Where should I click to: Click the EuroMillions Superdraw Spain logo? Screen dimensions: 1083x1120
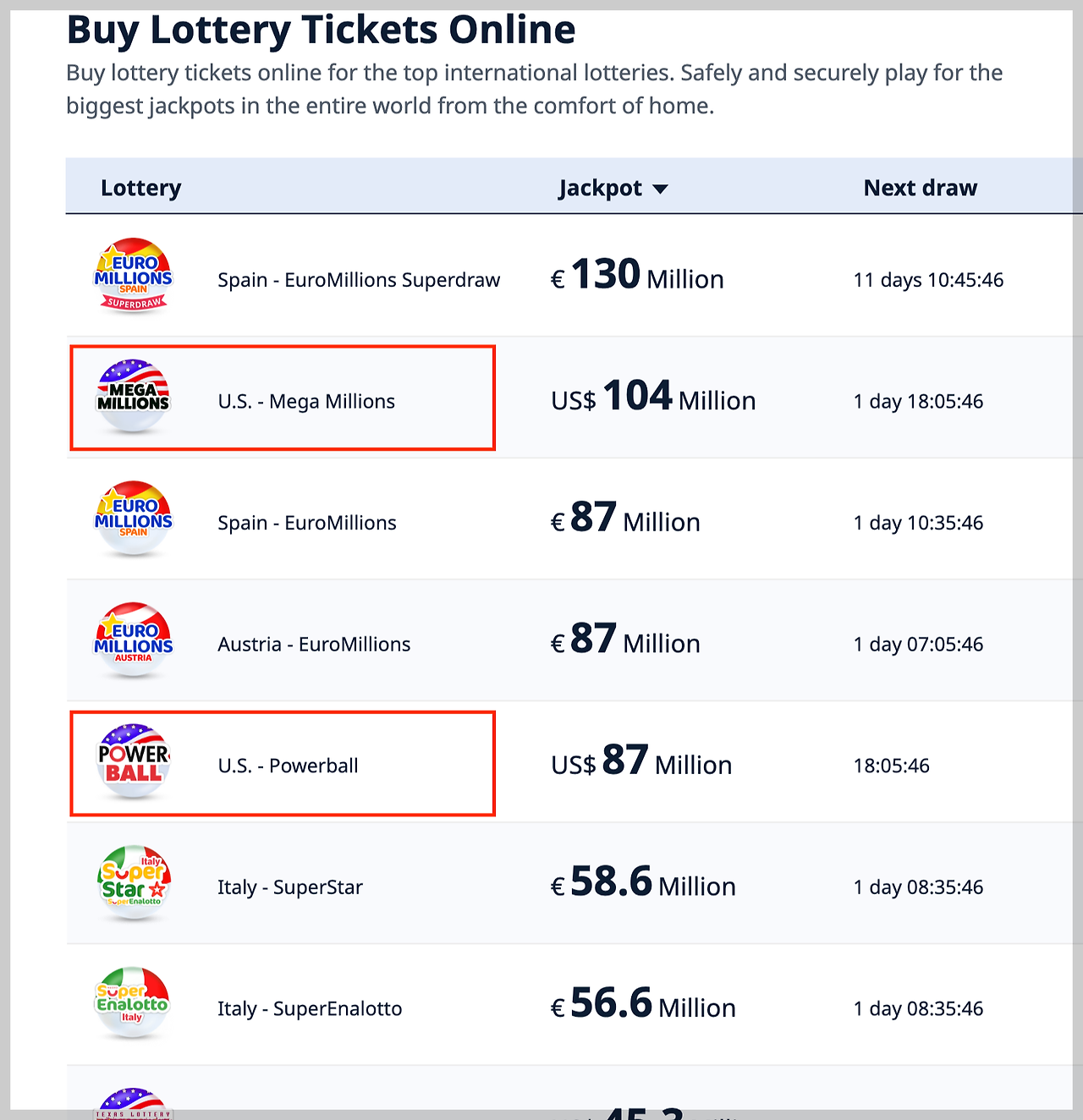pyautogui.click(x=134, y=276)
